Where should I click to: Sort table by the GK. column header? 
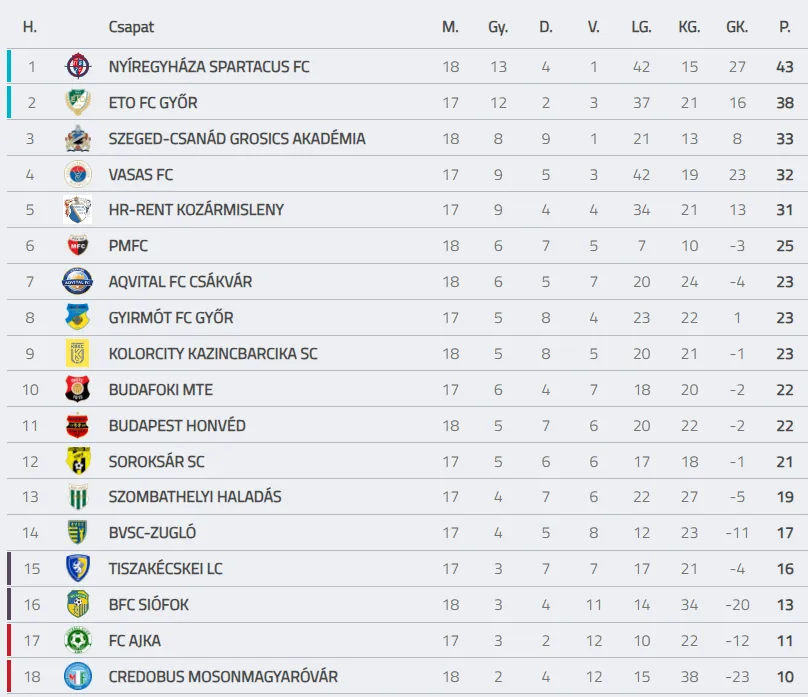pos(737,27)
